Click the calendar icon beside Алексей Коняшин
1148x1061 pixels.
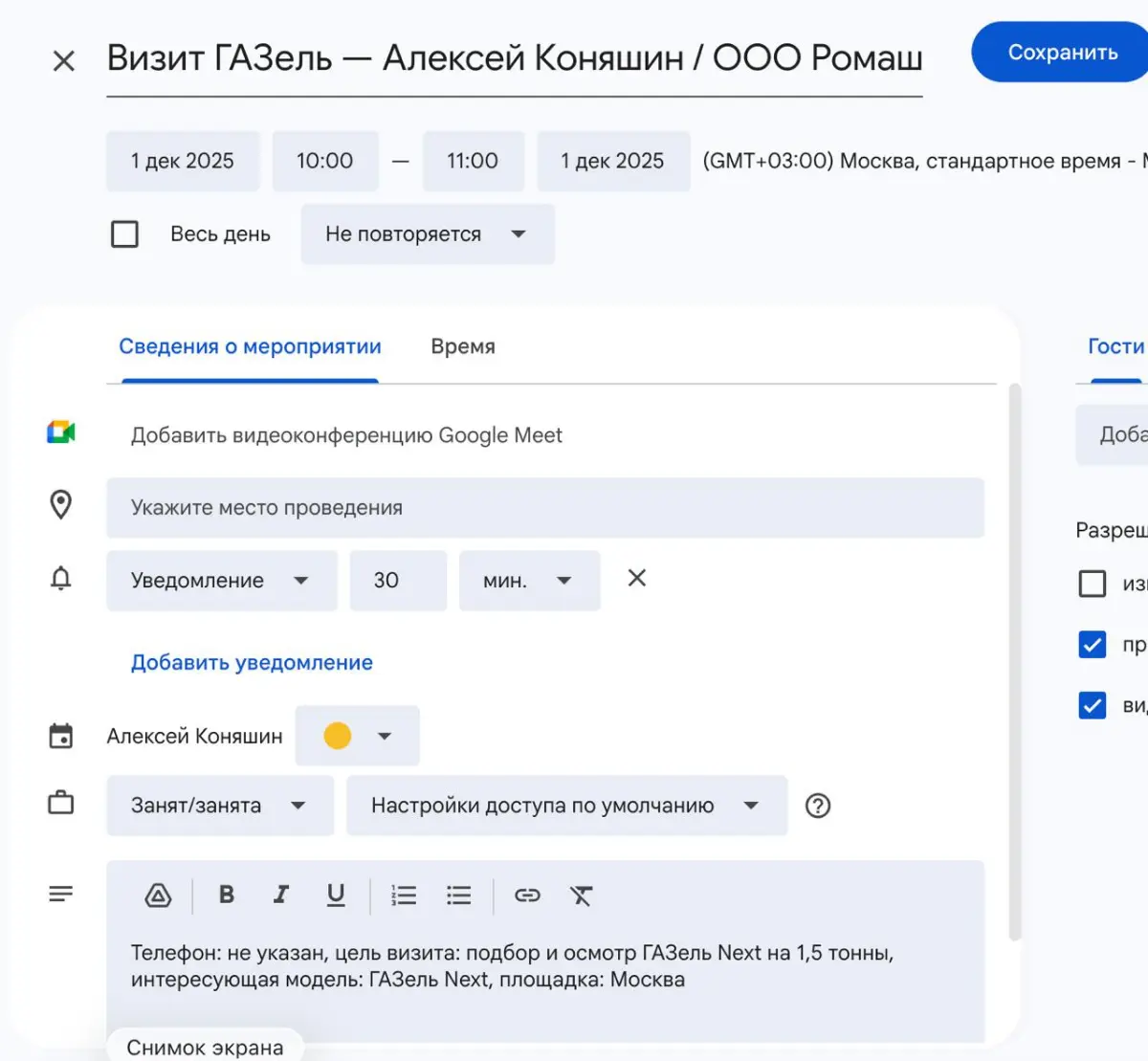60,736
